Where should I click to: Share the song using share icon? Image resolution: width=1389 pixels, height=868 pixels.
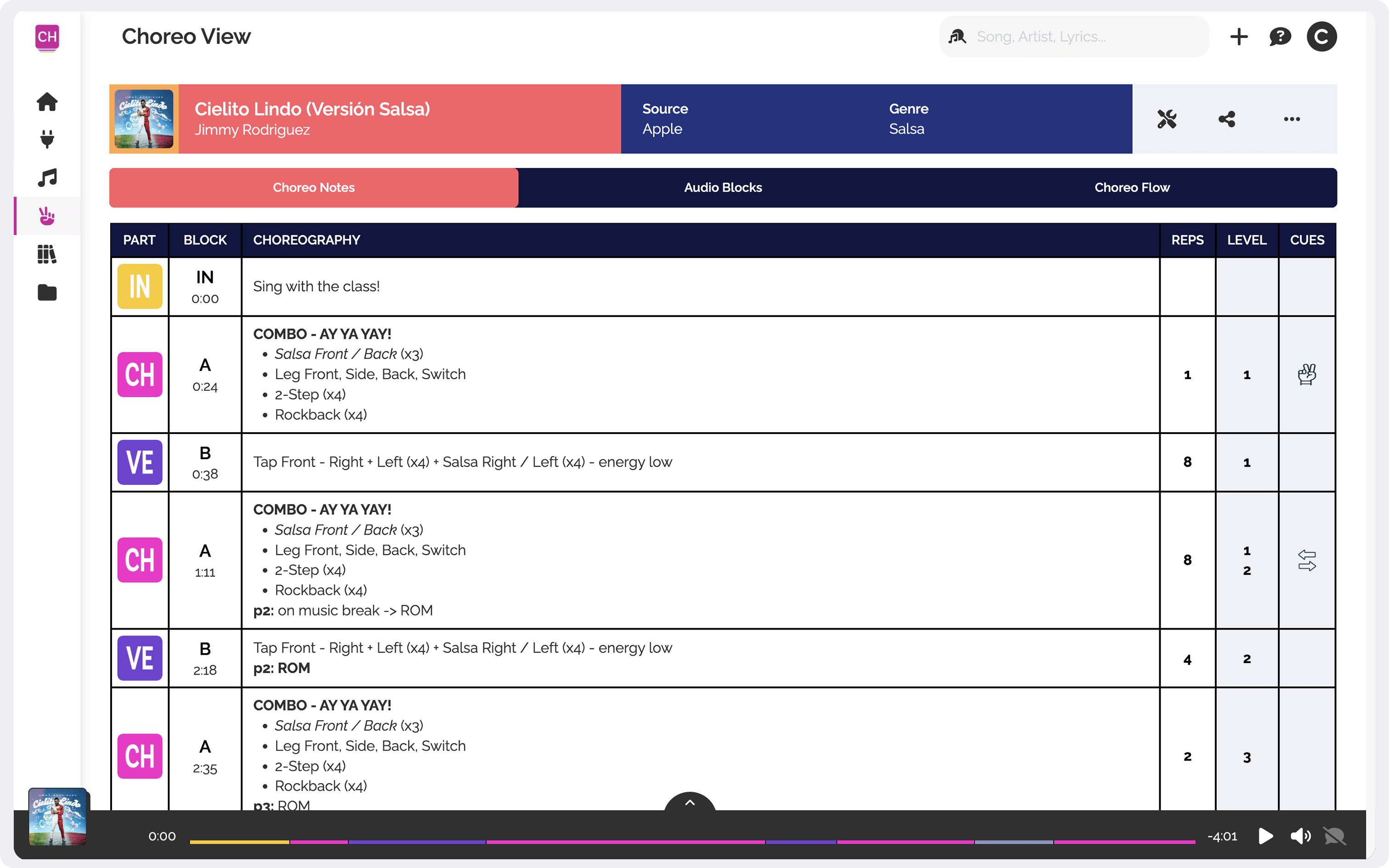(1226, 119)
